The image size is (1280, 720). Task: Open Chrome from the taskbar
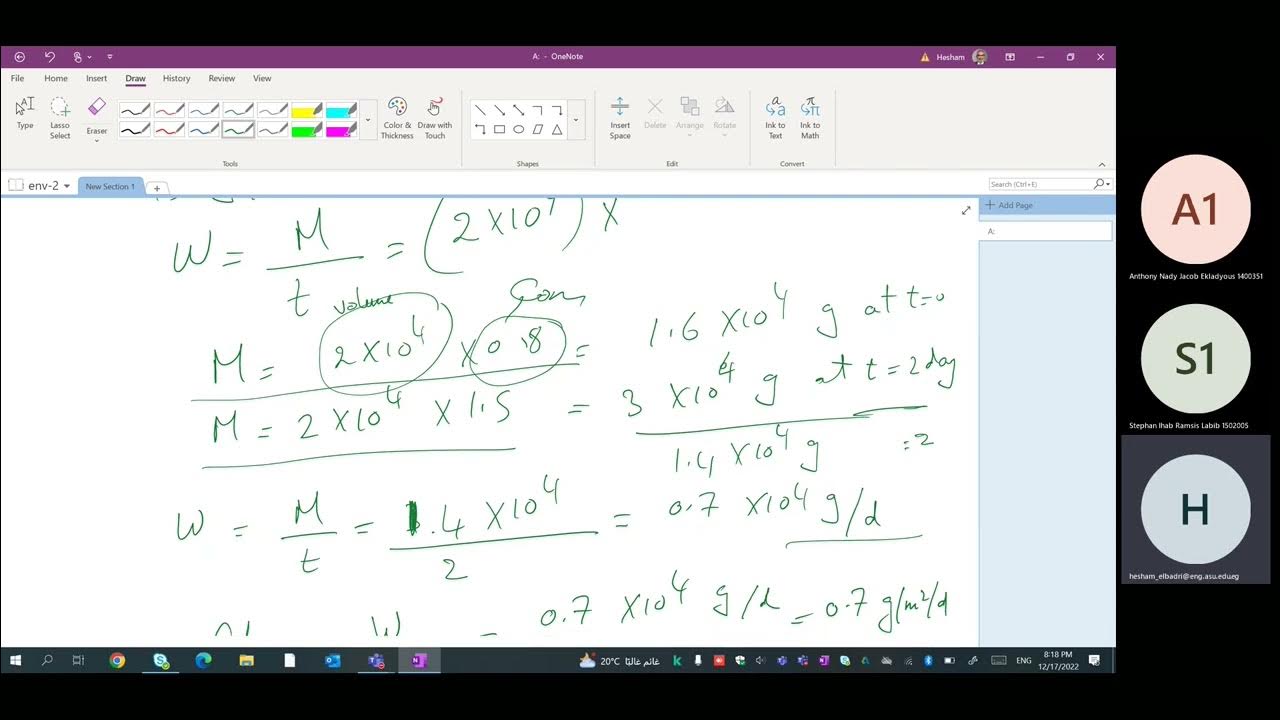pyautogui.click(x=117, y=660)
